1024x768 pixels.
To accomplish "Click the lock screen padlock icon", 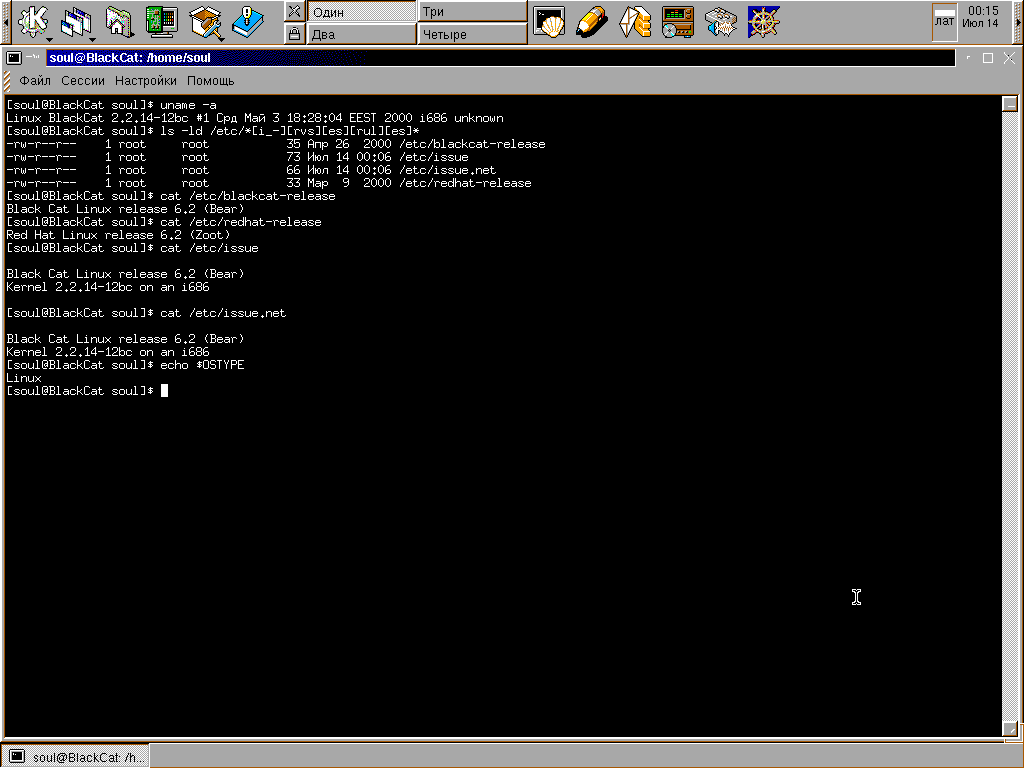I will [x=295, y=33].
